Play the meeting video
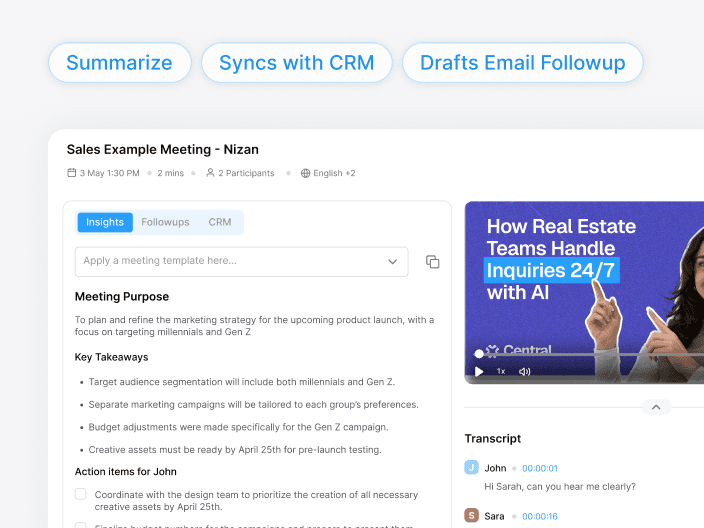This screenshot has width=704, height=528. click(479, 372)
